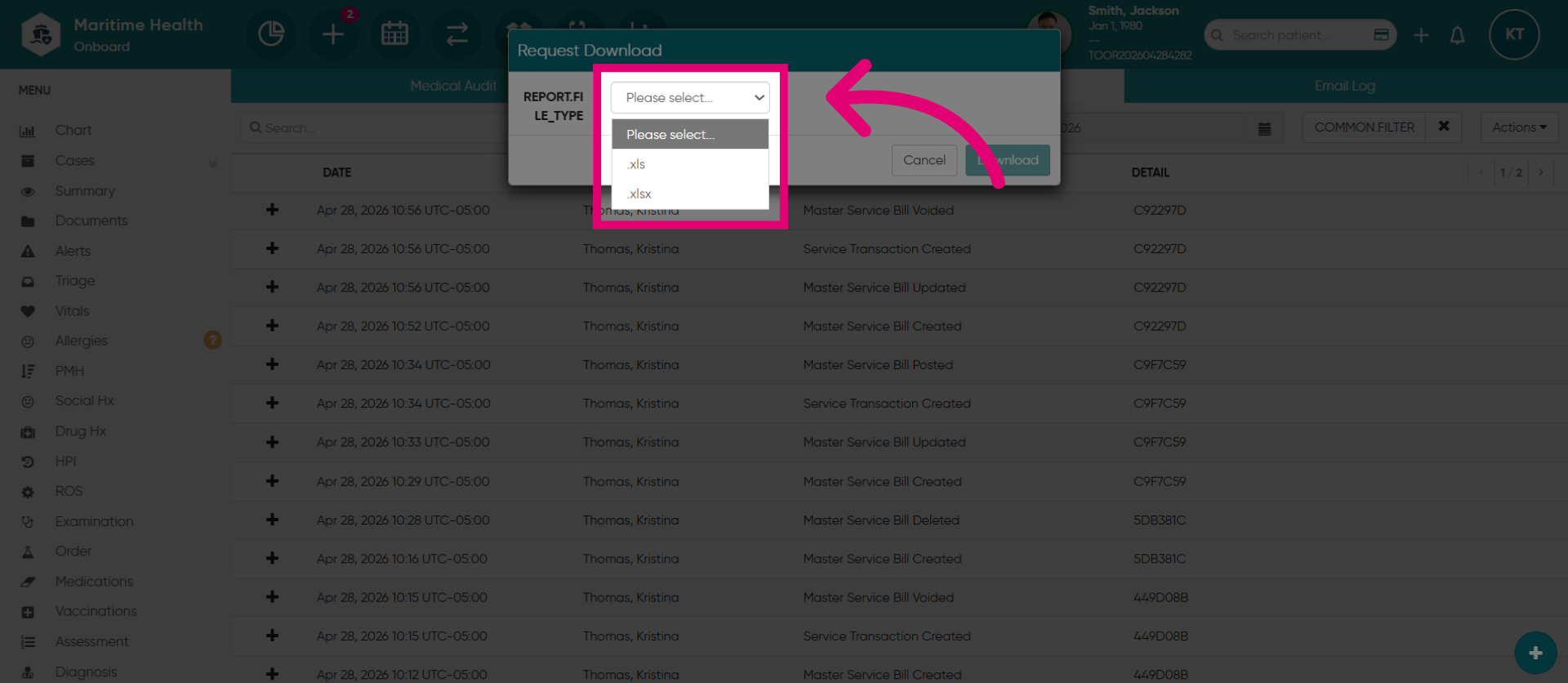The width and height of the screenshot is (1568, 683).
Task: Open Examination in the sidebar
Action: tap(94, 521)
